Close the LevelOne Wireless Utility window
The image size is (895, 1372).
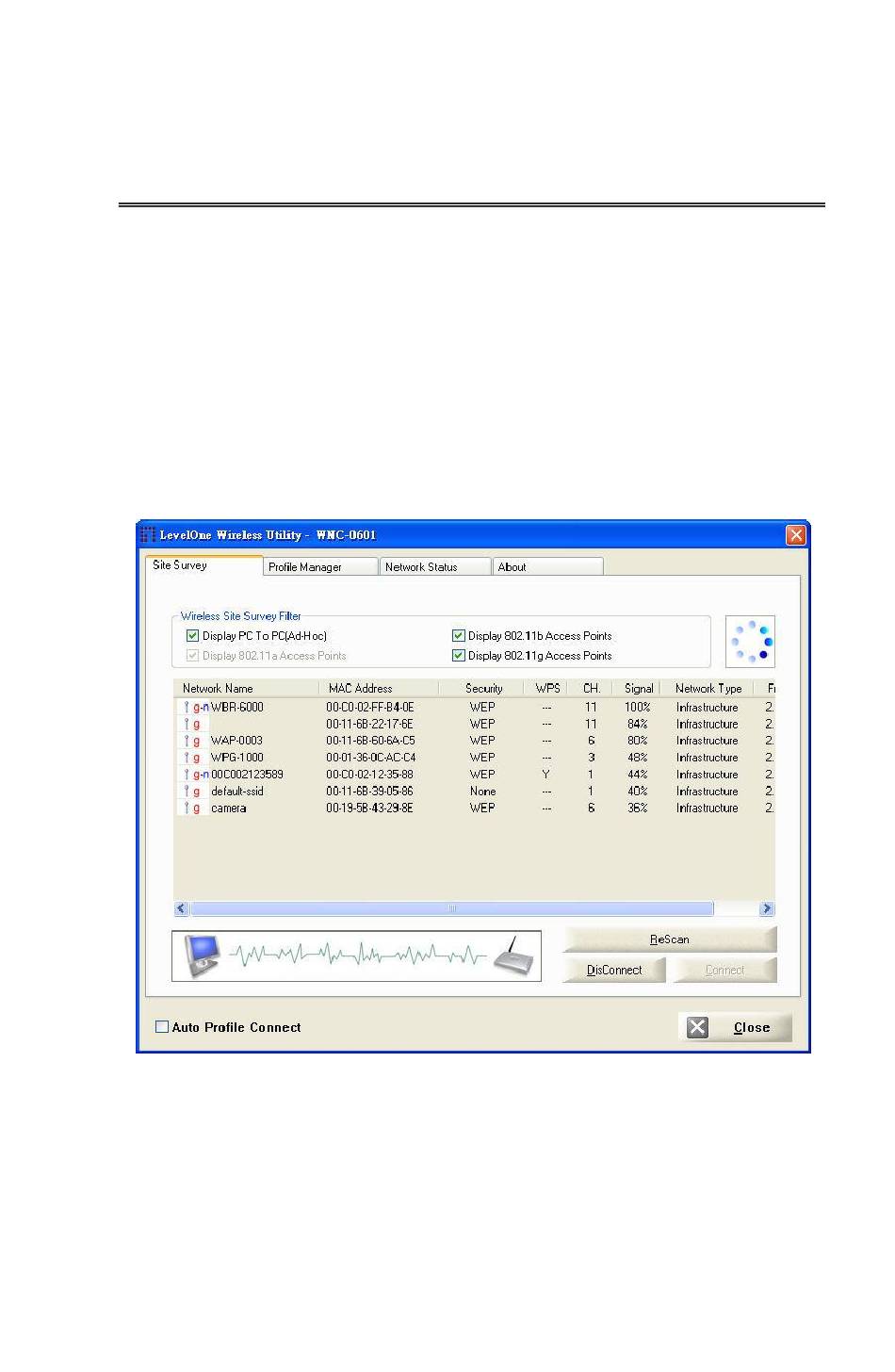(x=796, y=535)
